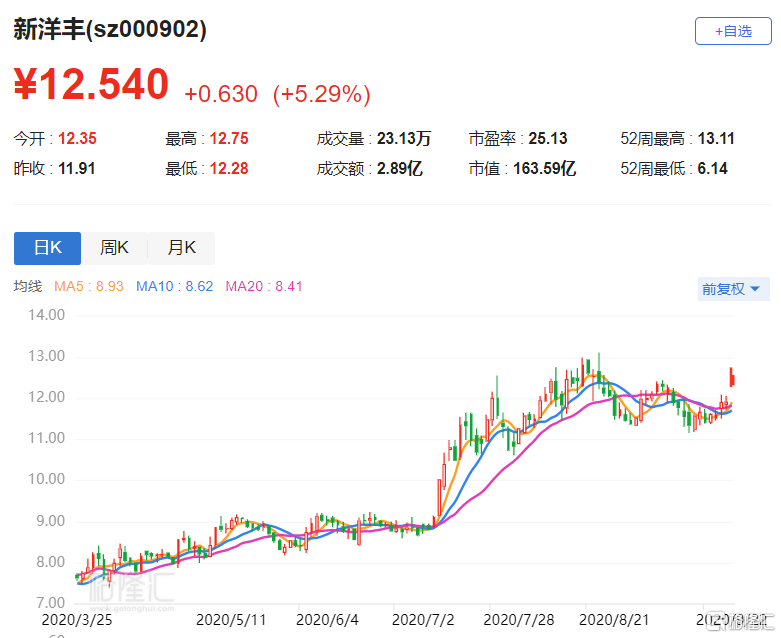Click the 8.00 price axis label
781x638 pixels.
tap(50, 562)
